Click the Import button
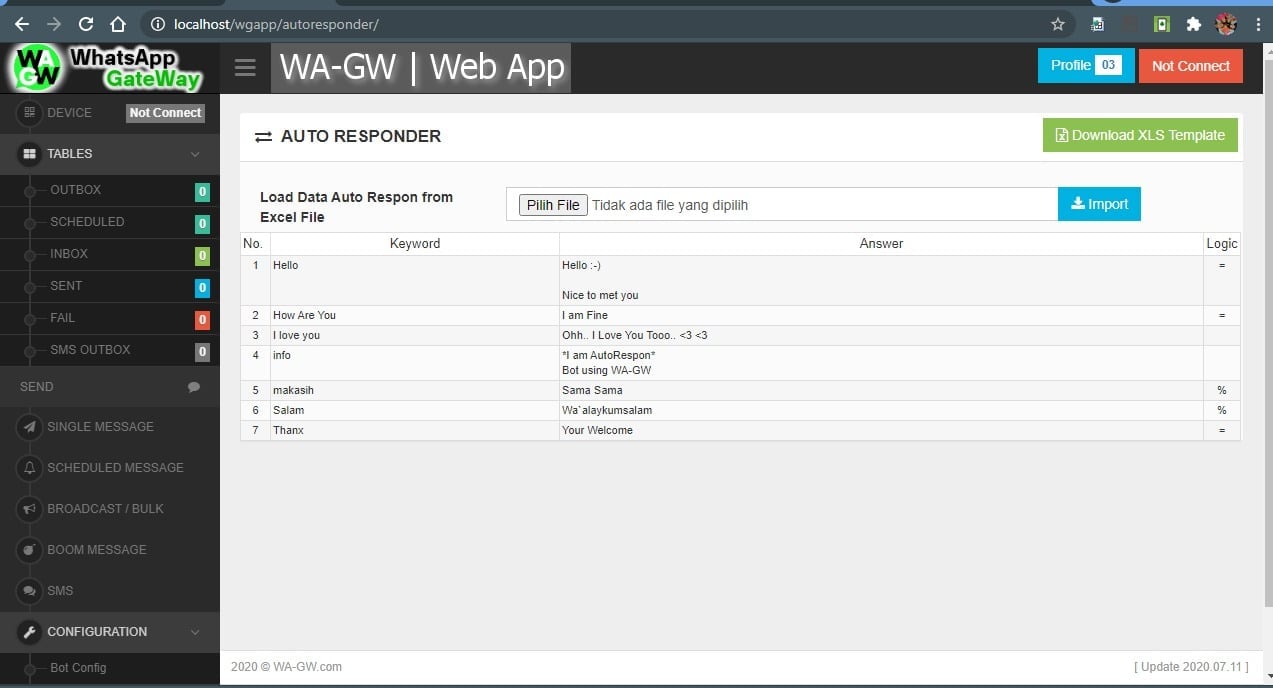The height and width of the screenshot is (688, 1273). click(1099, 204)
